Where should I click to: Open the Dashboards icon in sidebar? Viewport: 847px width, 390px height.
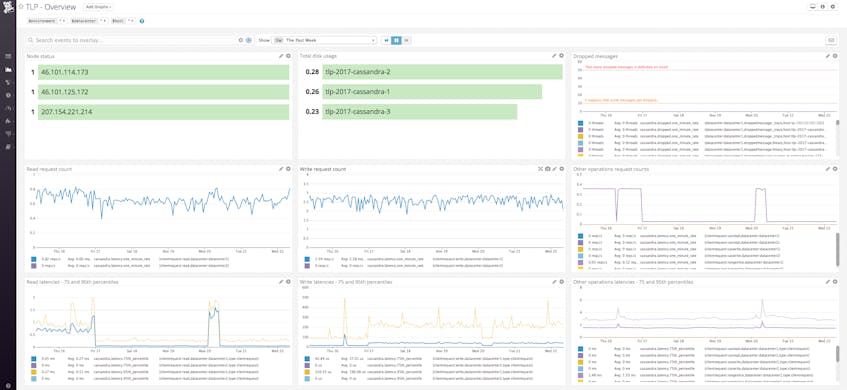point(8,70)
